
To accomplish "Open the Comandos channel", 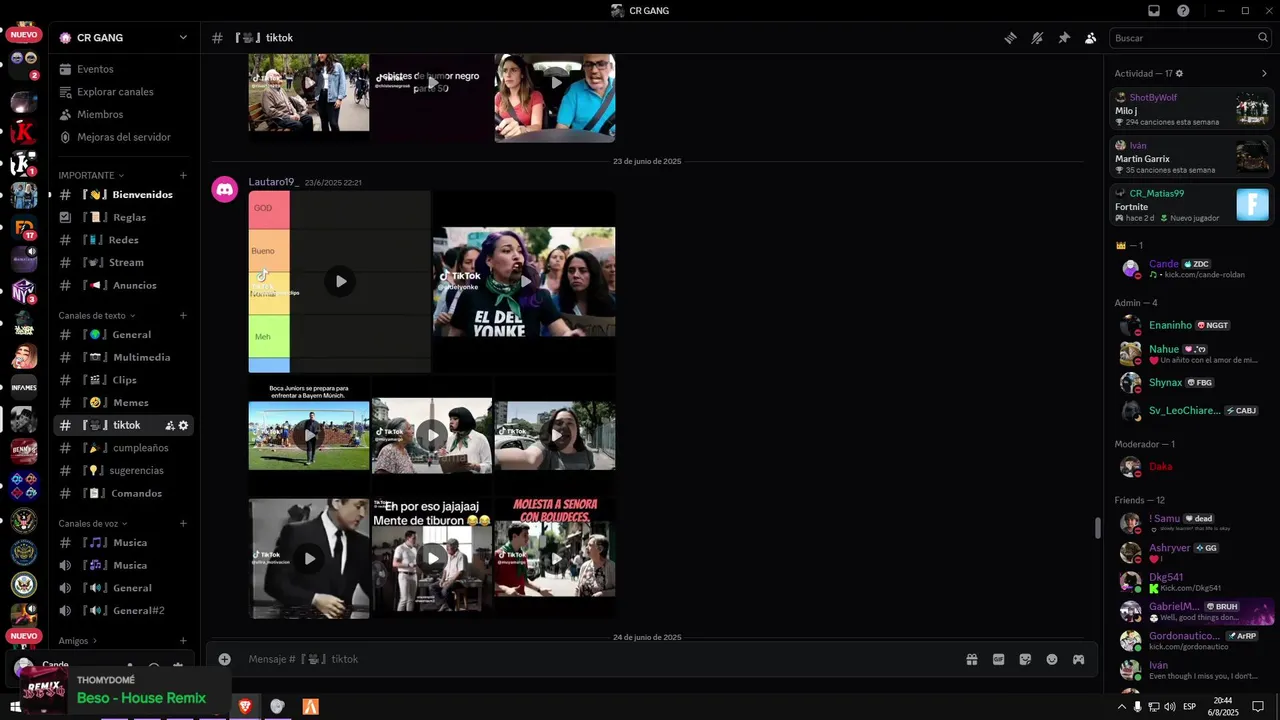I will pyautogui.click(x=122, y=493).
